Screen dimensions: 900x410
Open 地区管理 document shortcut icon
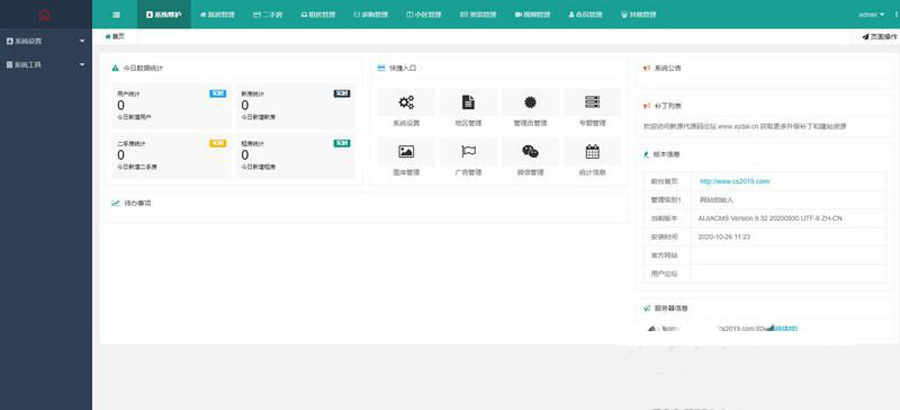click(468, 102)
